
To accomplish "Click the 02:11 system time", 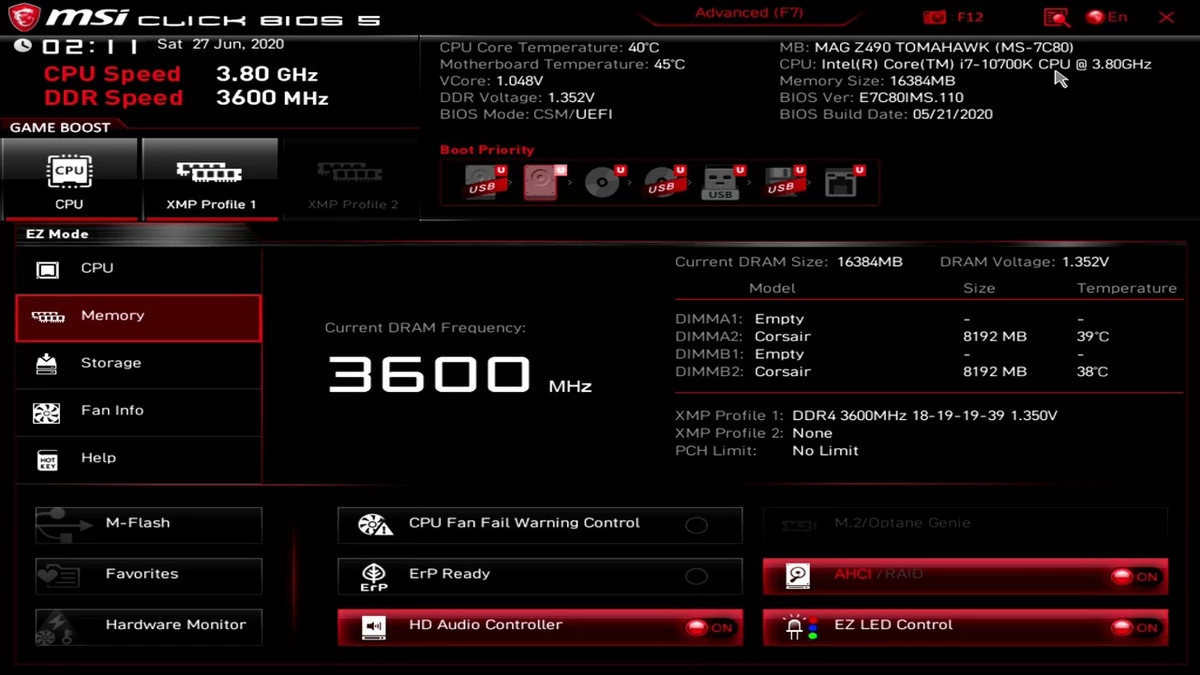I will (89, 46).
